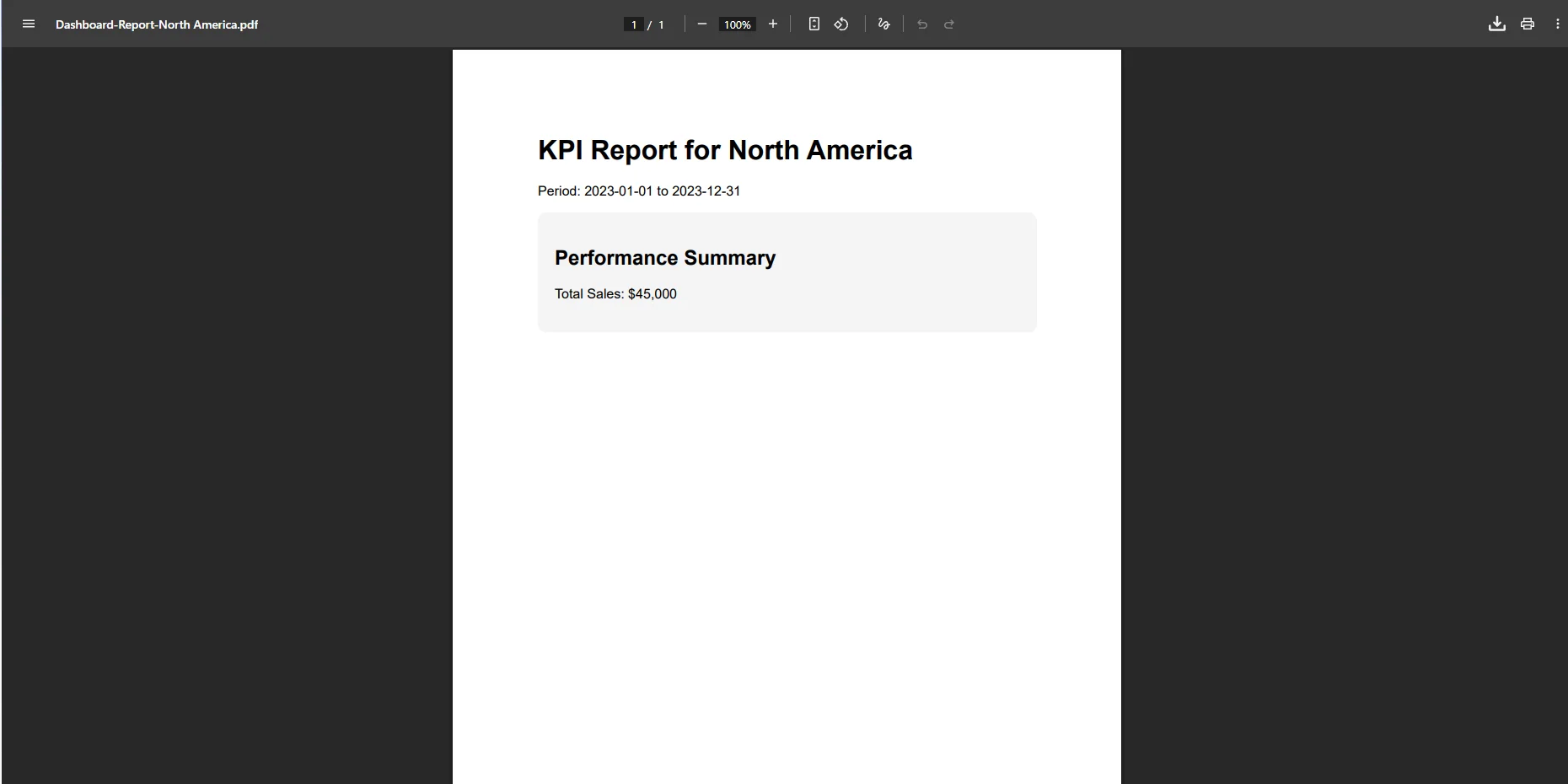Select the 100% zoom level value
1568x784 pixels.
tap(737, 24)
